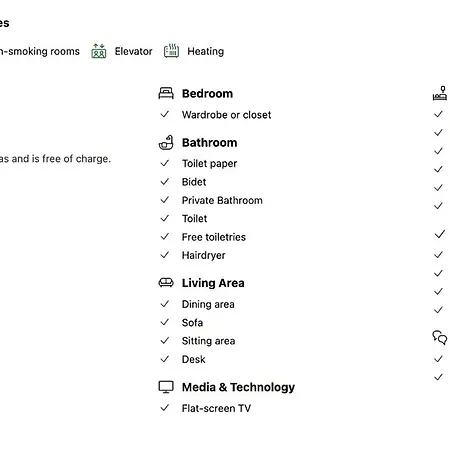Click the Living Area sofa icon

(x=166, y=283)
